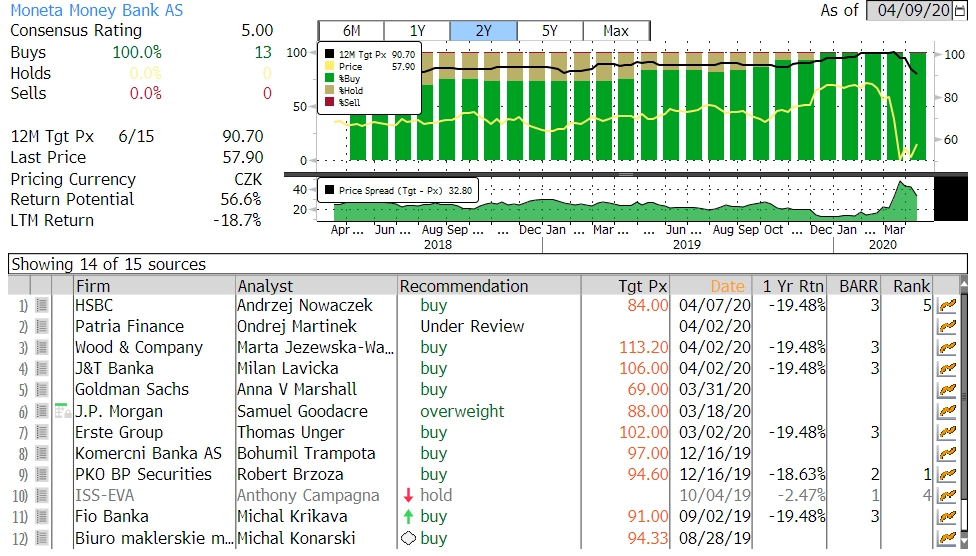Click Showing 14 of 15 sources label
976x556 pixels.
[x=108, y=264]
